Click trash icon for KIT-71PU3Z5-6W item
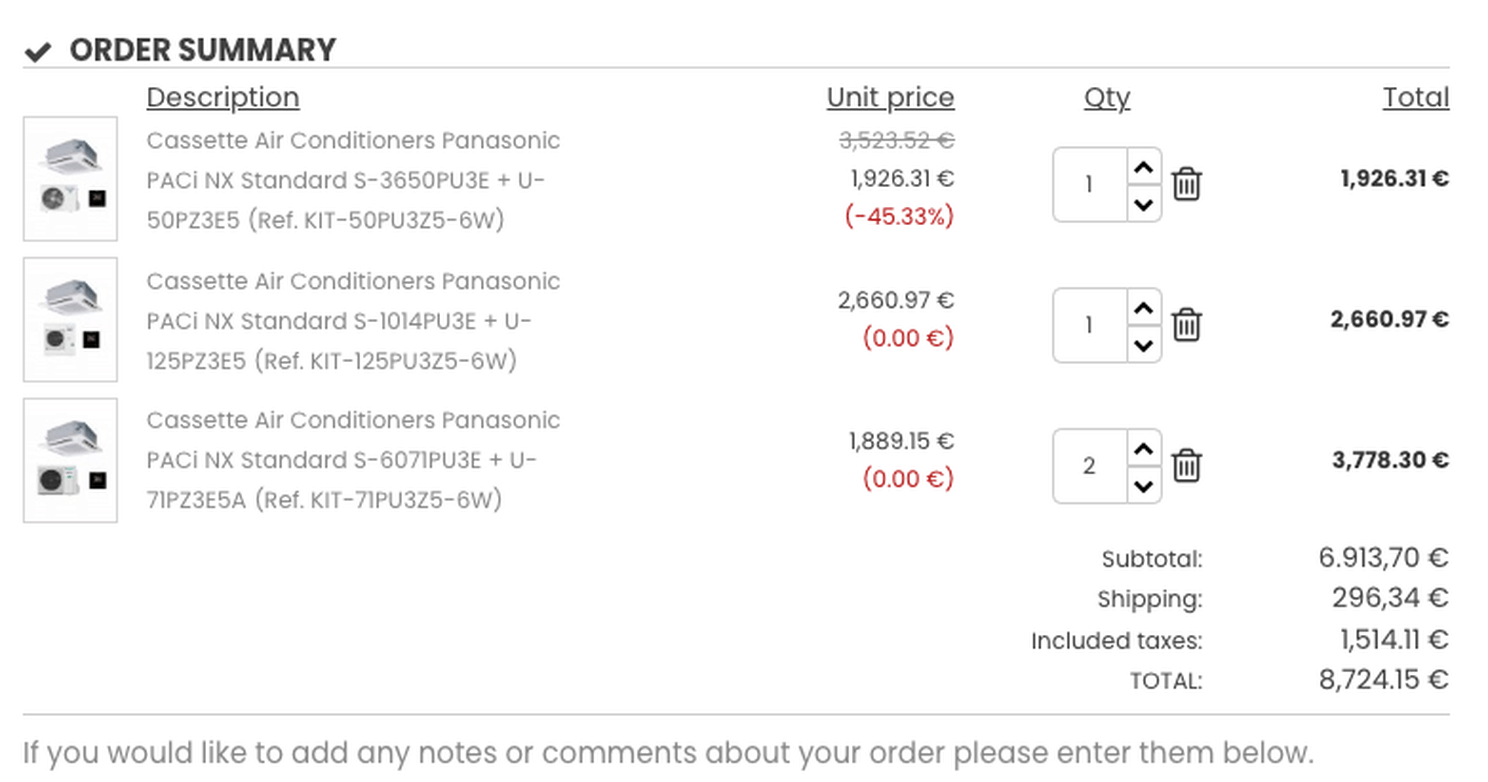 tap(1186, 466)
